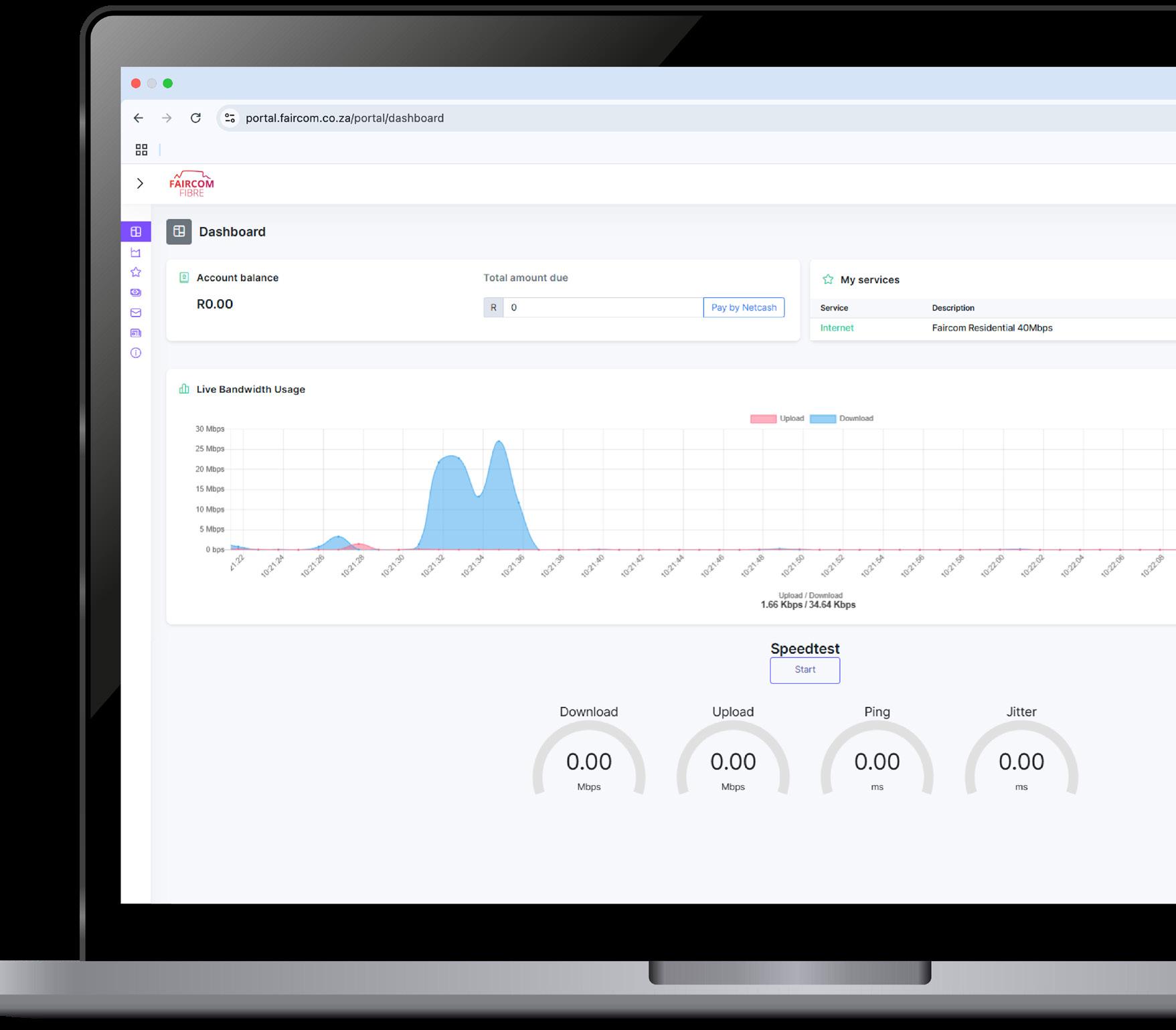Open the info circle sidebar icon
The height and width of the screenshot is (1030, 1176).
tap(136, 353)
